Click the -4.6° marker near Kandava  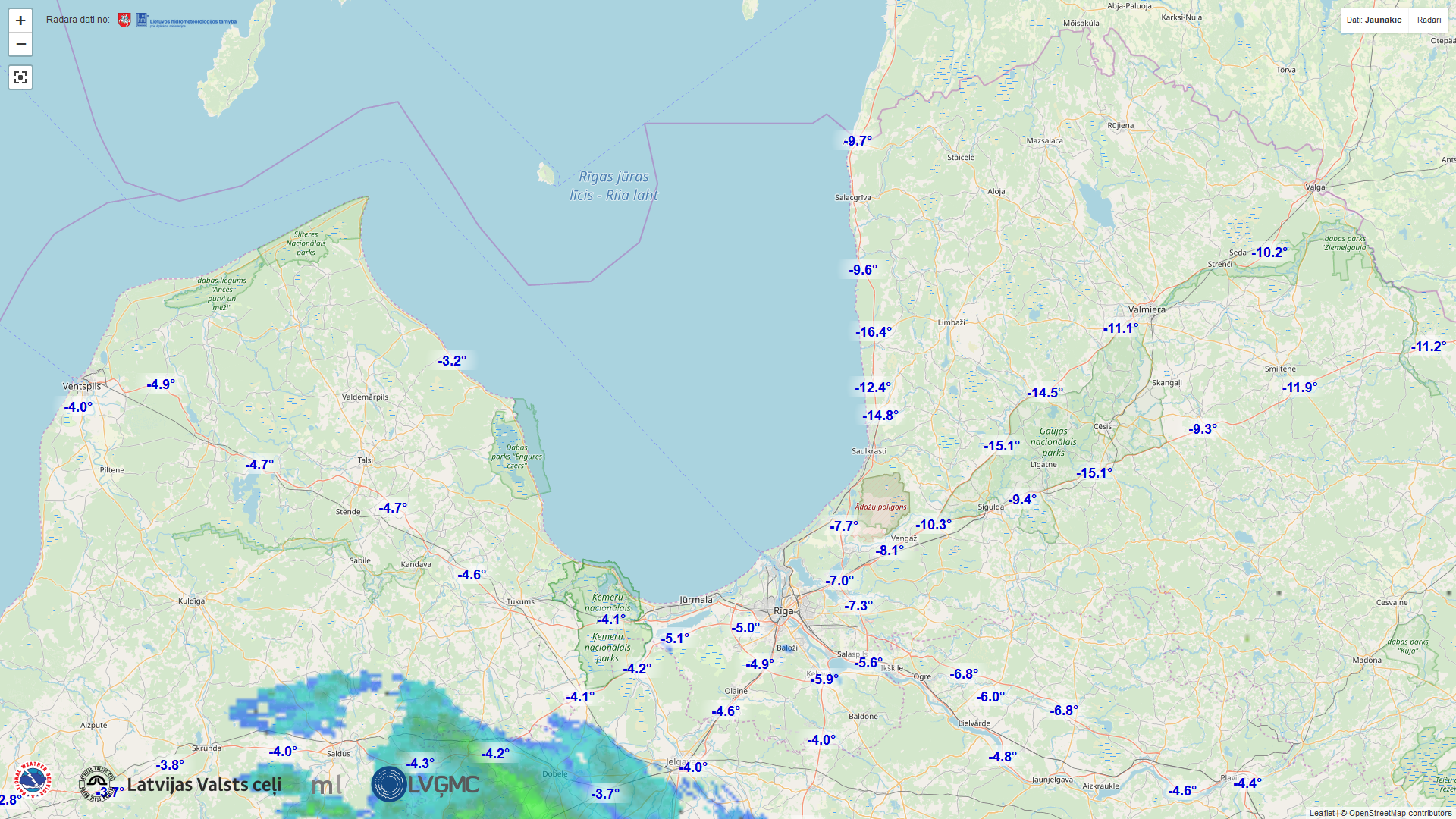pyautogui.click(x=472, y=575)
